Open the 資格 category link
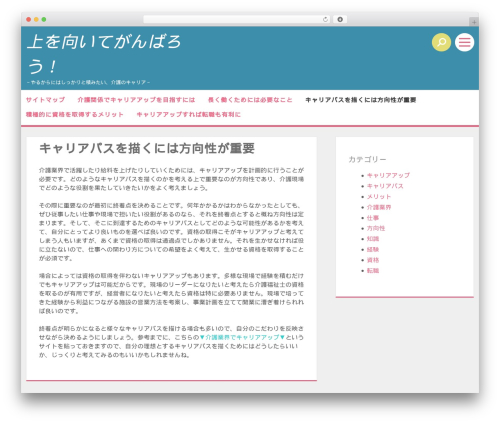 point(373,260)
